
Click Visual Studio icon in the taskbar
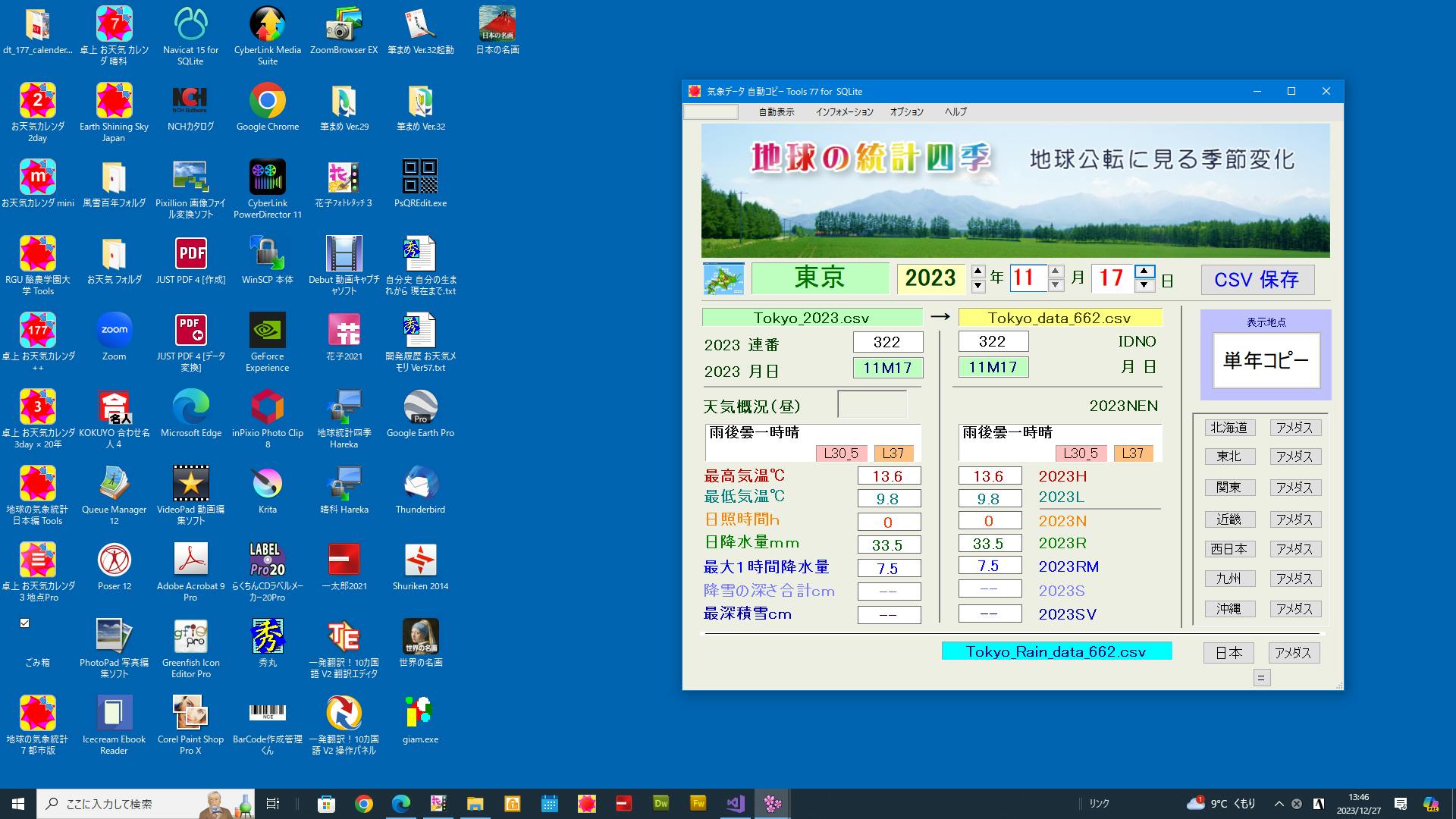735,804
